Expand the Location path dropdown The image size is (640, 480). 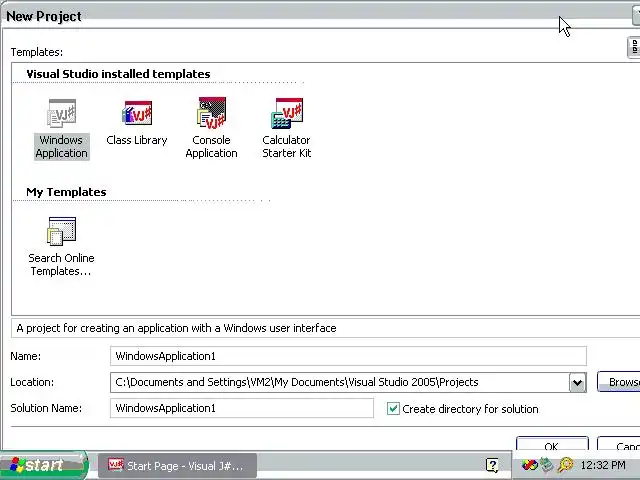[x=577, y=383]
